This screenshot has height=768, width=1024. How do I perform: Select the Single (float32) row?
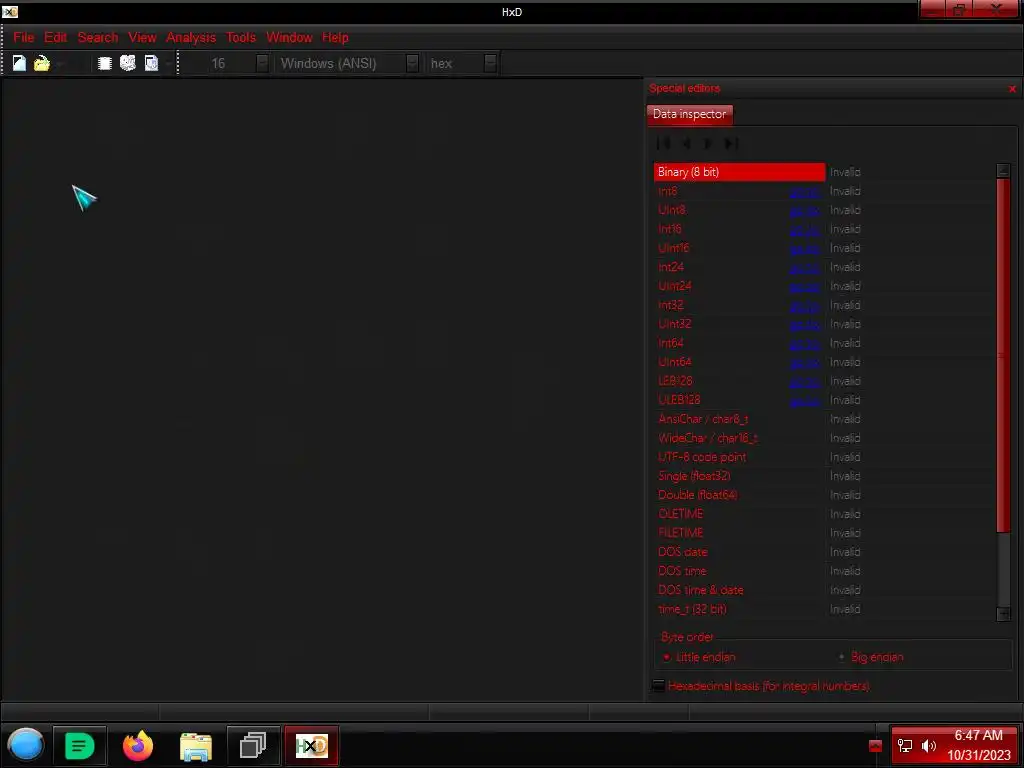(x=739, y=475)
